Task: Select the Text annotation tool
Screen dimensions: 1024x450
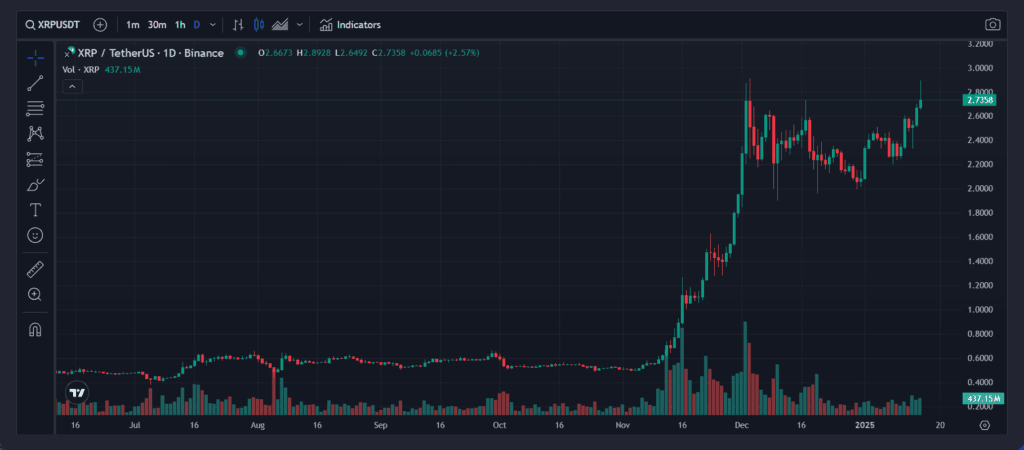Action: (35, 210)
